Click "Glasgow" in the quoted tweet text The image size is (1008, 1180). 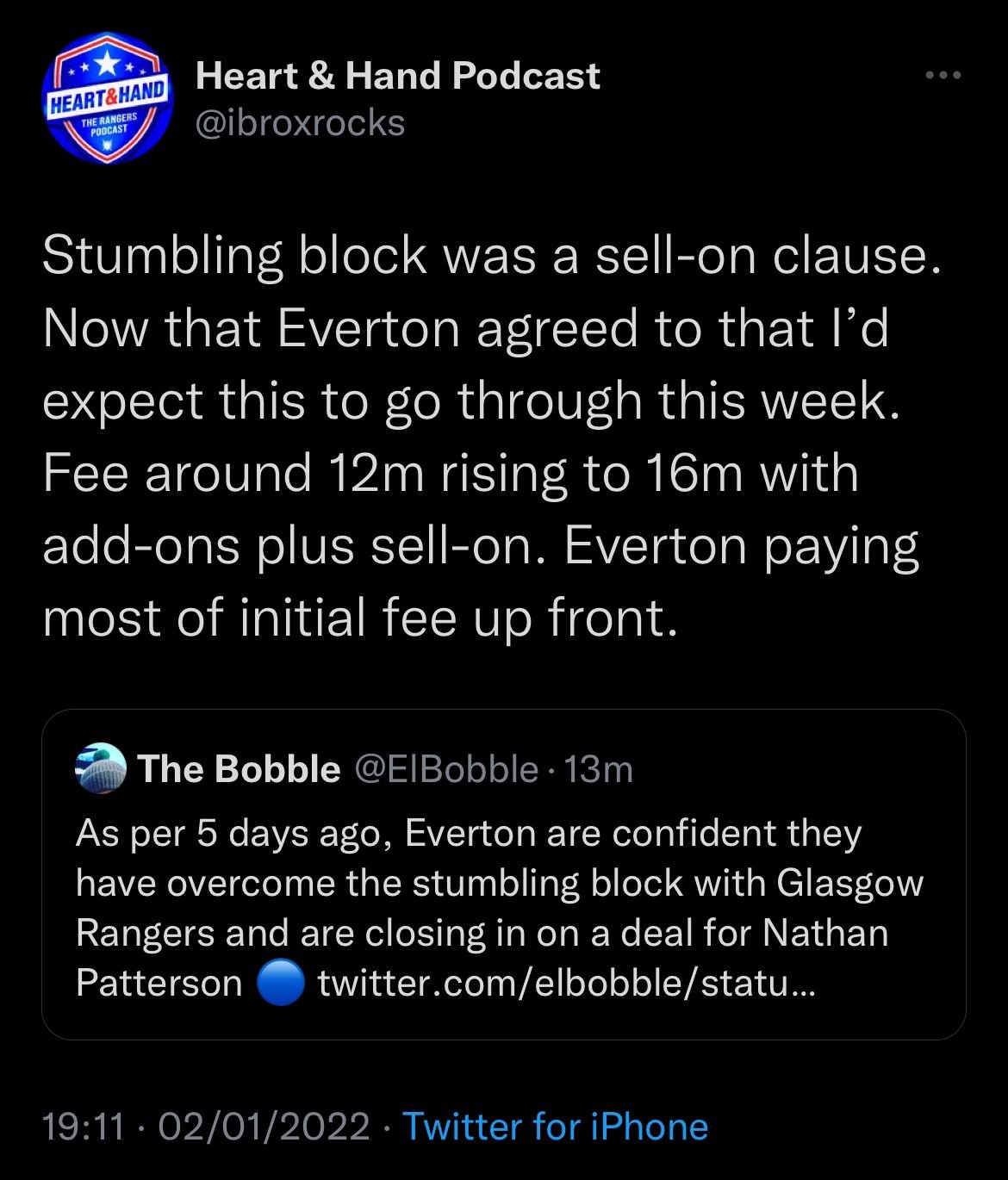coord(849,883)
